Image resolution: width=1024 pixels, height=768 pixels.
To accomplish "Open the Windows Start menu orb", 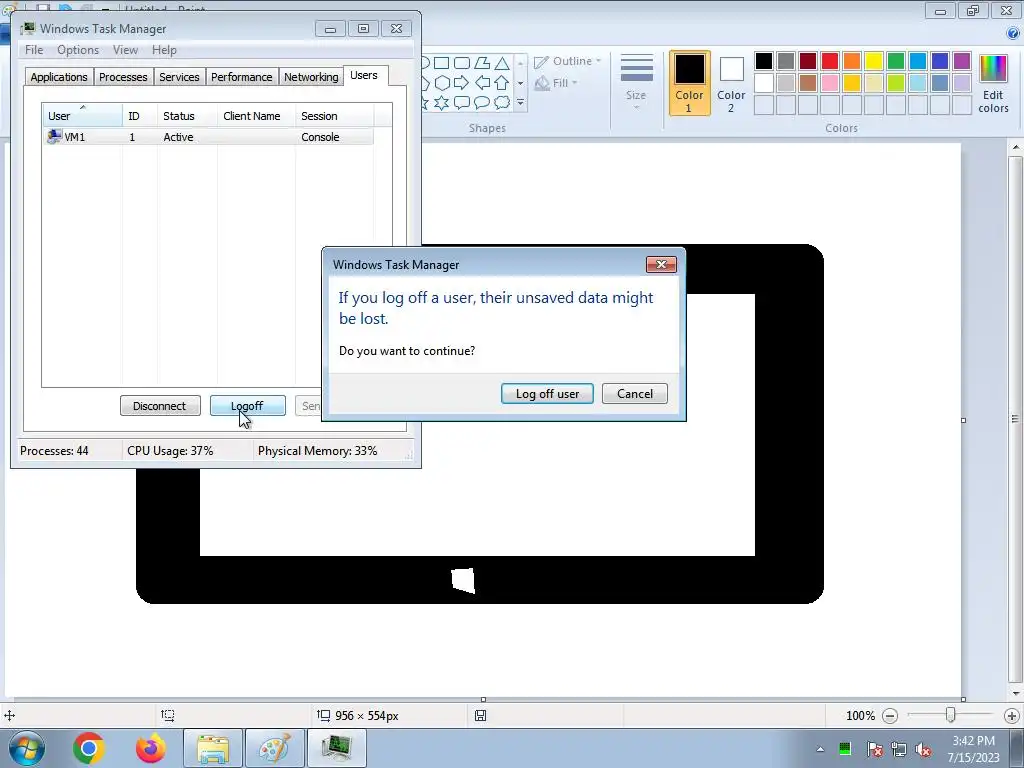I will pos(27,748).
